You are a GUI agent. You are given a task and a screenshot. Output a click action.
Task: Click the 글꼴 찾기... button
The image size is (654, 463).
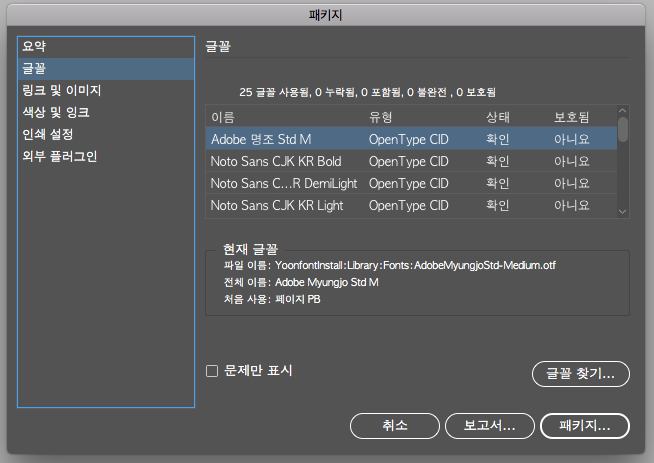(581, 374)
